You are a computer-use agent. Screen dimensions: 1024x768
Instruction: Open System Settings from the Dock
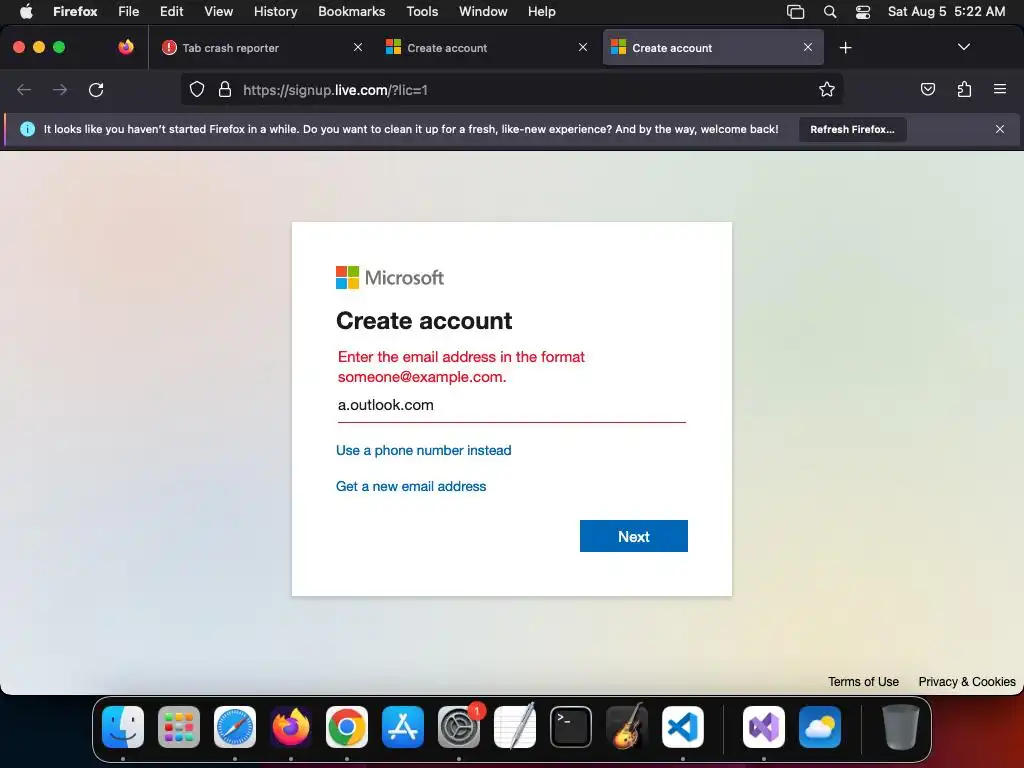(x=459, y=727)
